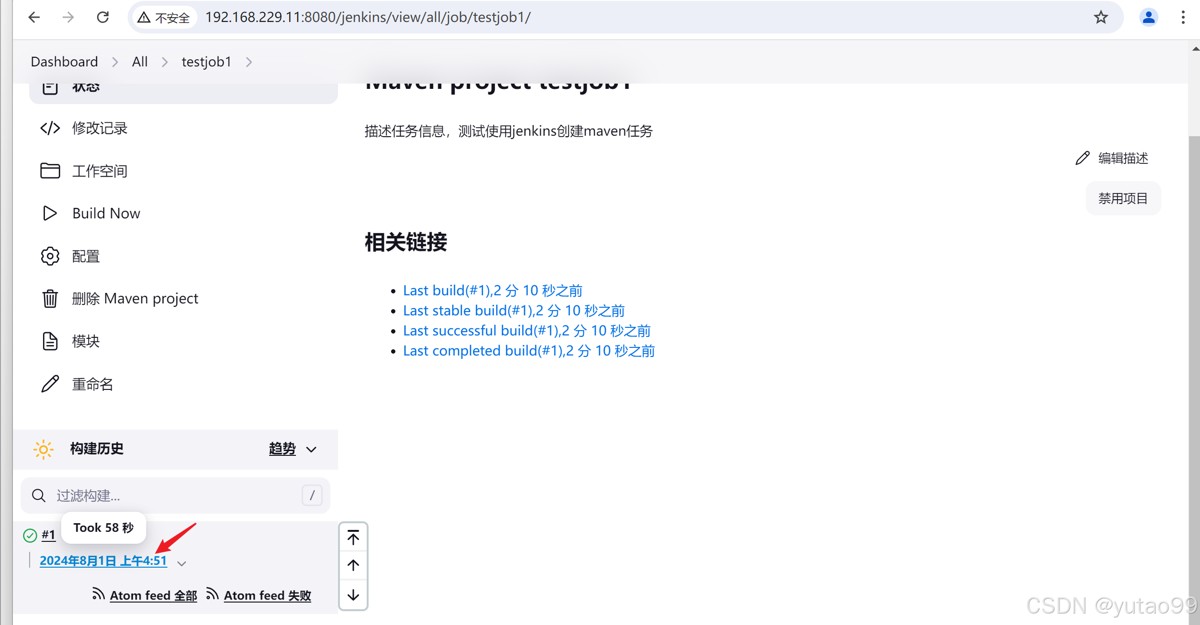Go forward with the browser forward arrow

pos(68,17)
